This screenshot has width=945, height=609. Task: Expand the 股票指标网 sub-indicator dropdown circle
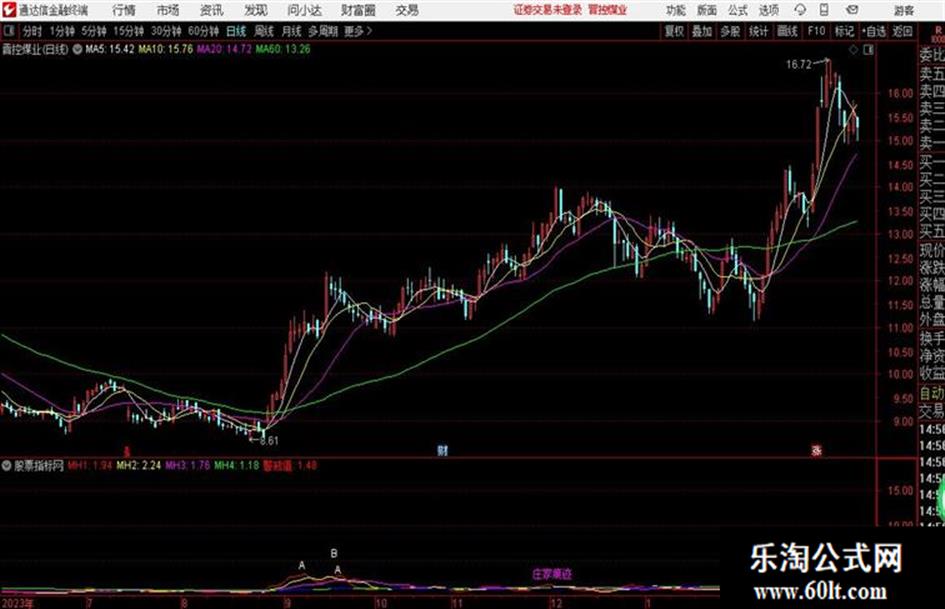pyautogui.click(x=7, y=466)
